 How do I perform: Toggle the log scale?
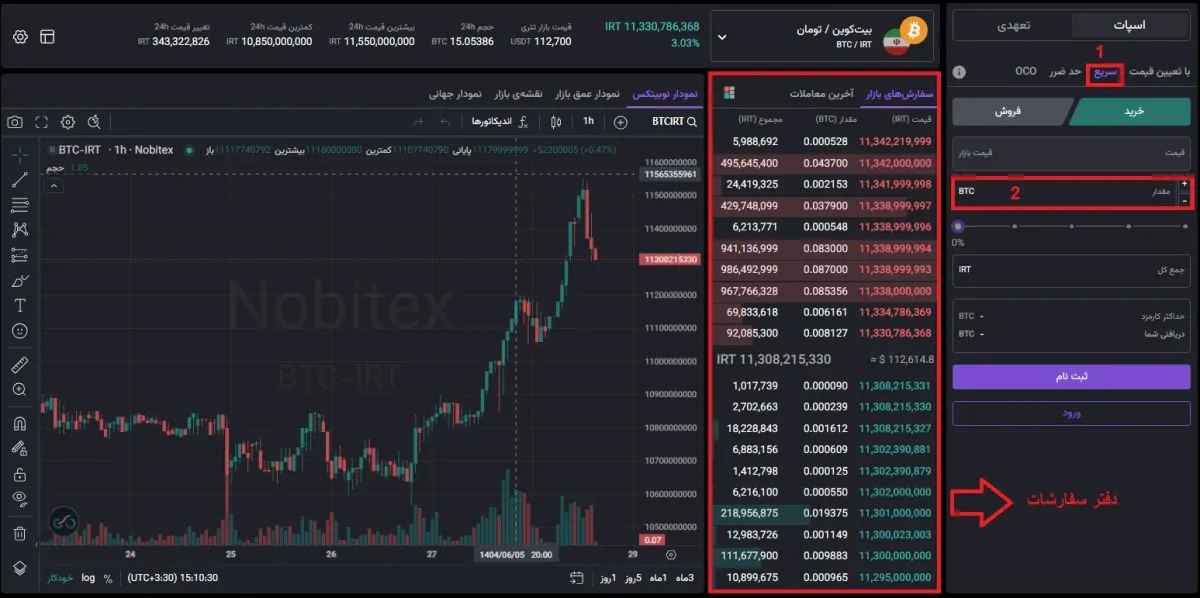(x=88, y=578)
